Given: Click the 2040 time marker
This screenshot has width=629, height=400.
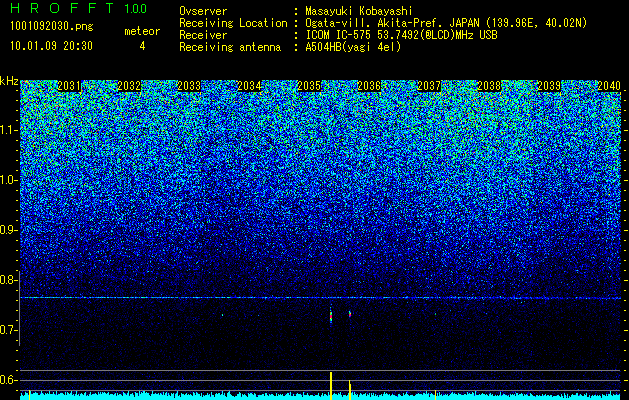Looking at the screenshot, I should pyautogui.click(x=609, y=86).
